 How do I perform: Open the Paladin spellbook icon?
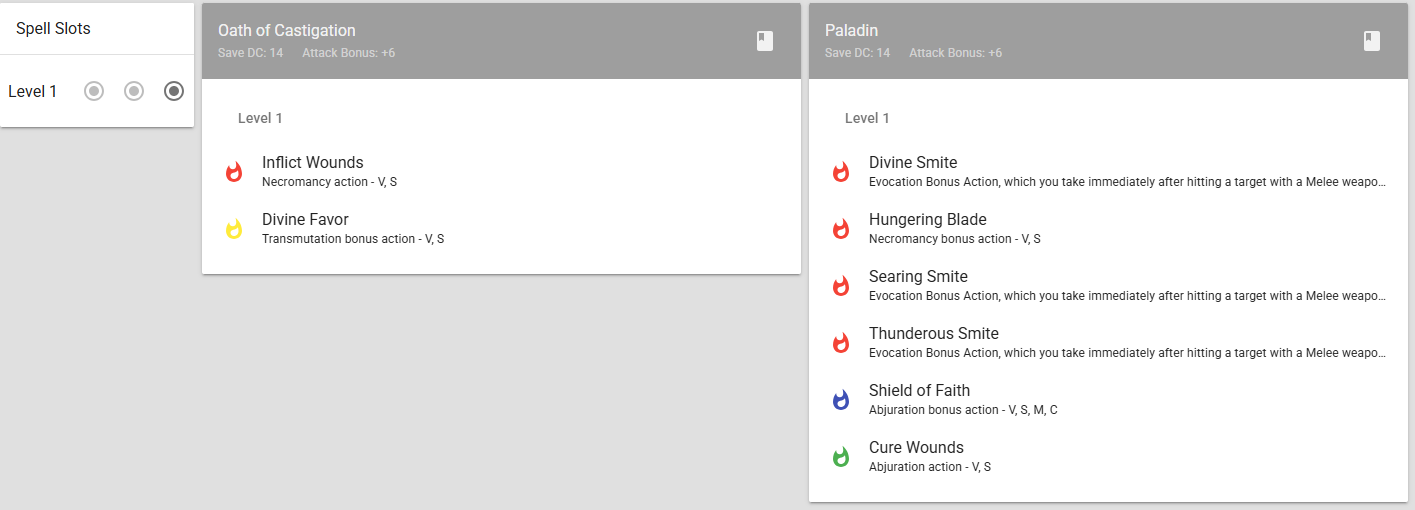tap(1372, 41)
